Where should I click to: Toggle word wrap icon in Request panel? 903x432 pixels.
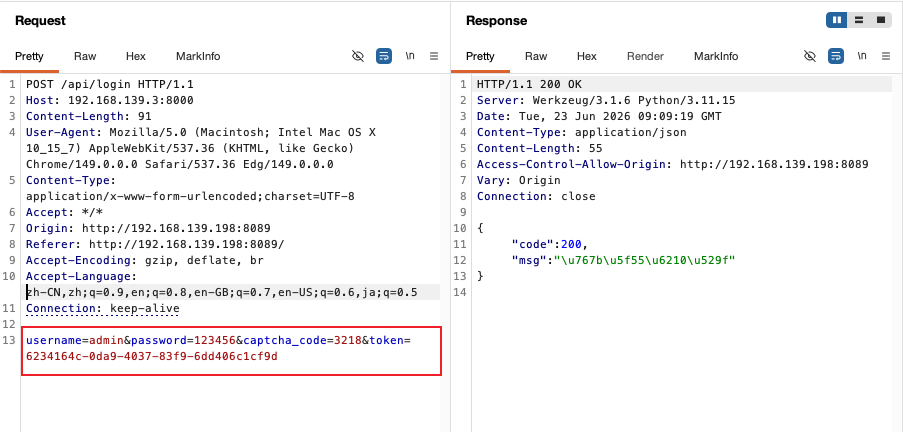(x=384, y=56)
